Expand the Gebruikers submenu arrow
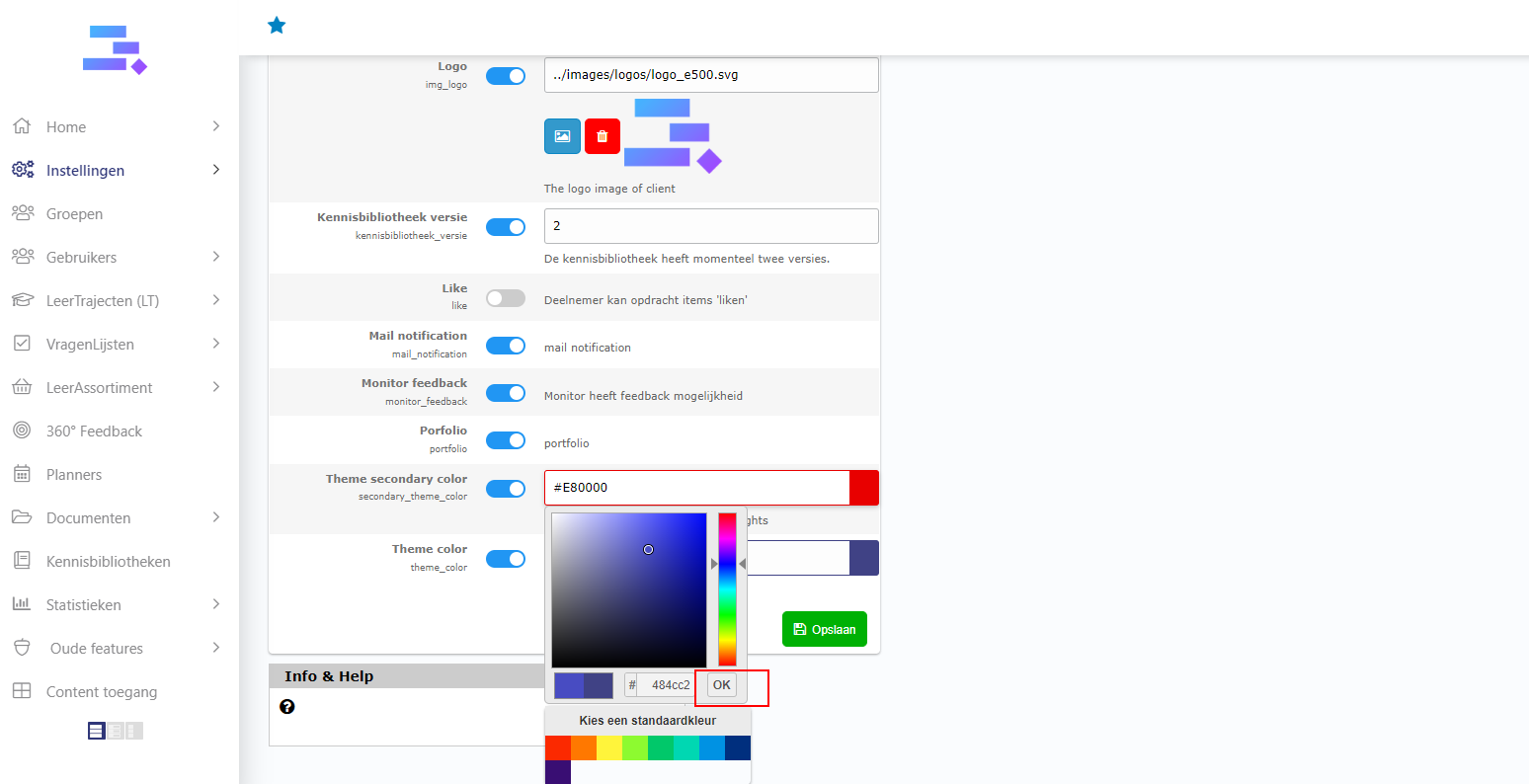 click(216, 257)
